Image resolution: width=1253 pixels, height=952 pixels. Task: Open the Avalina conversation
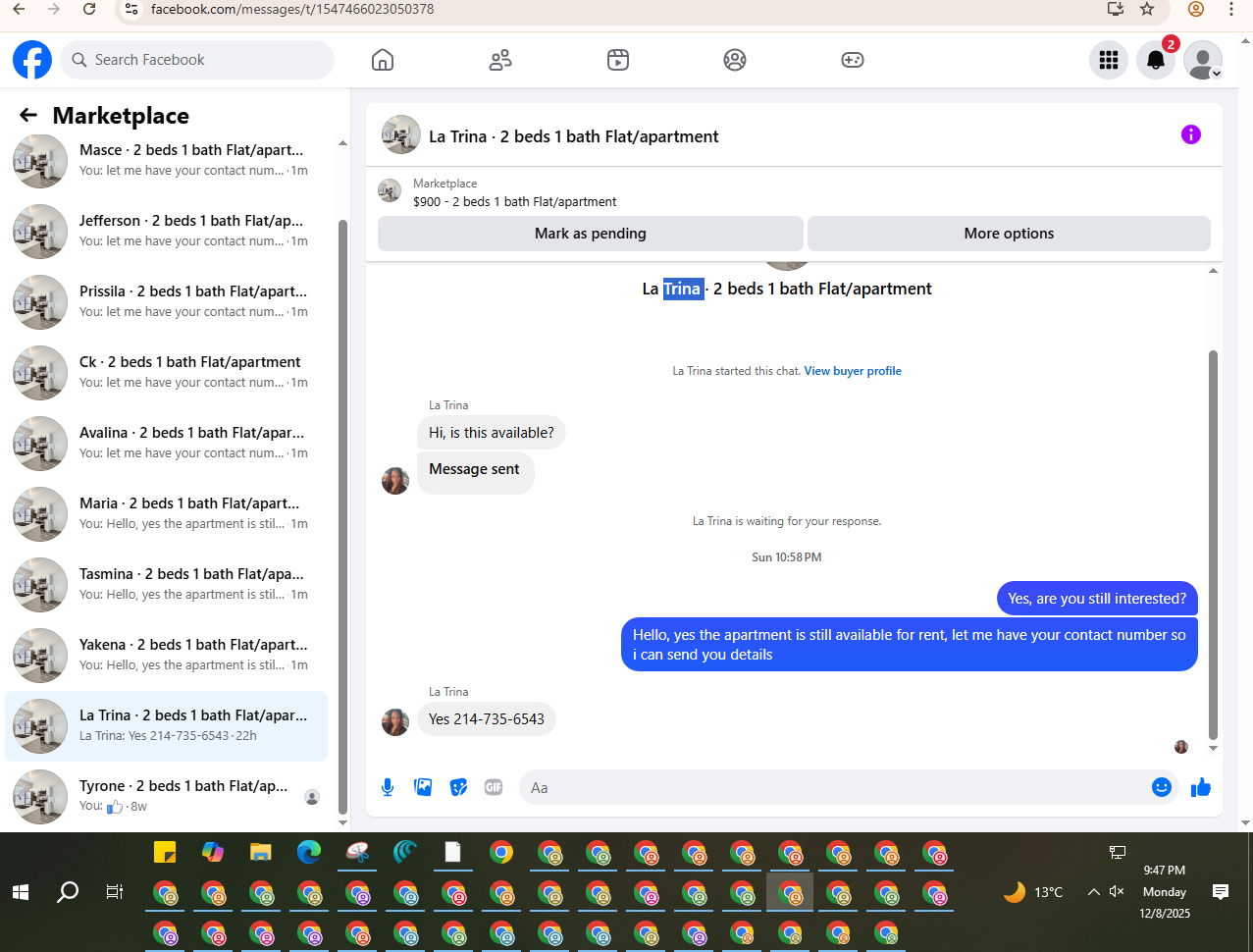click(x=167, y=443)
